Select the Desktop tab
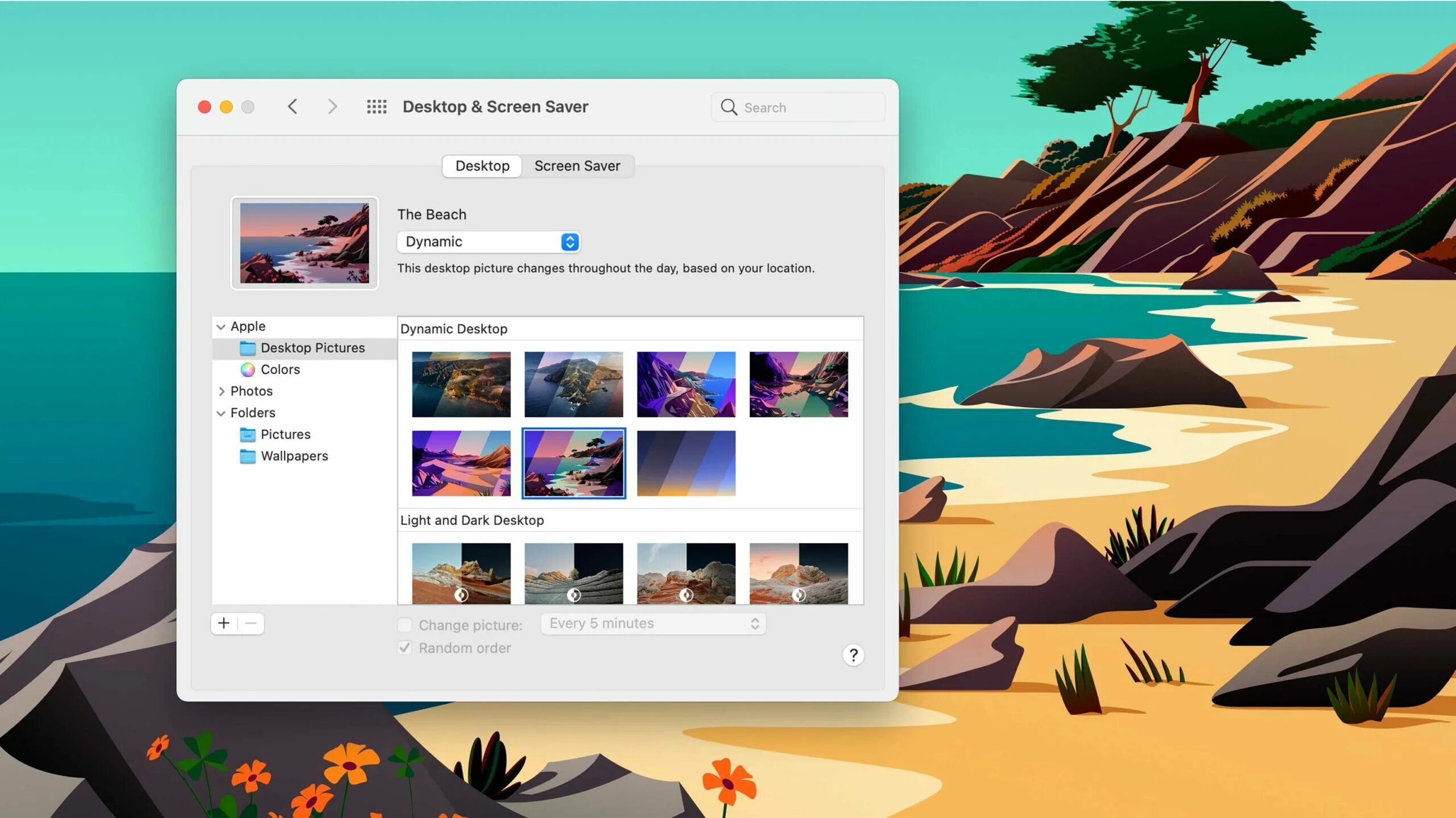This screenshot has height=818, width=1456. (x=482, y=166)
